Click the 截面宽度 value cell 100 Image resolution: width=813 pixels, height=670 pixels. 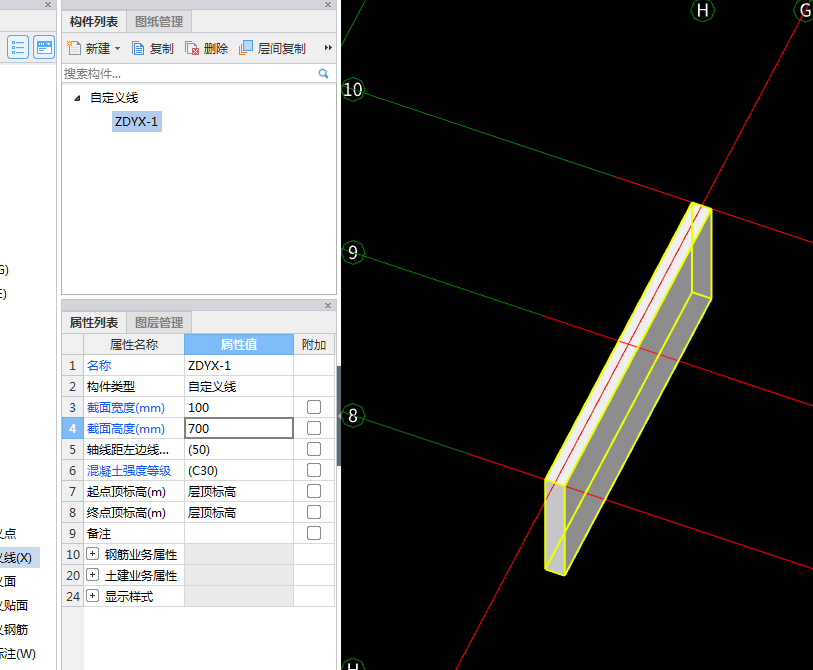(x=239, y=408)
